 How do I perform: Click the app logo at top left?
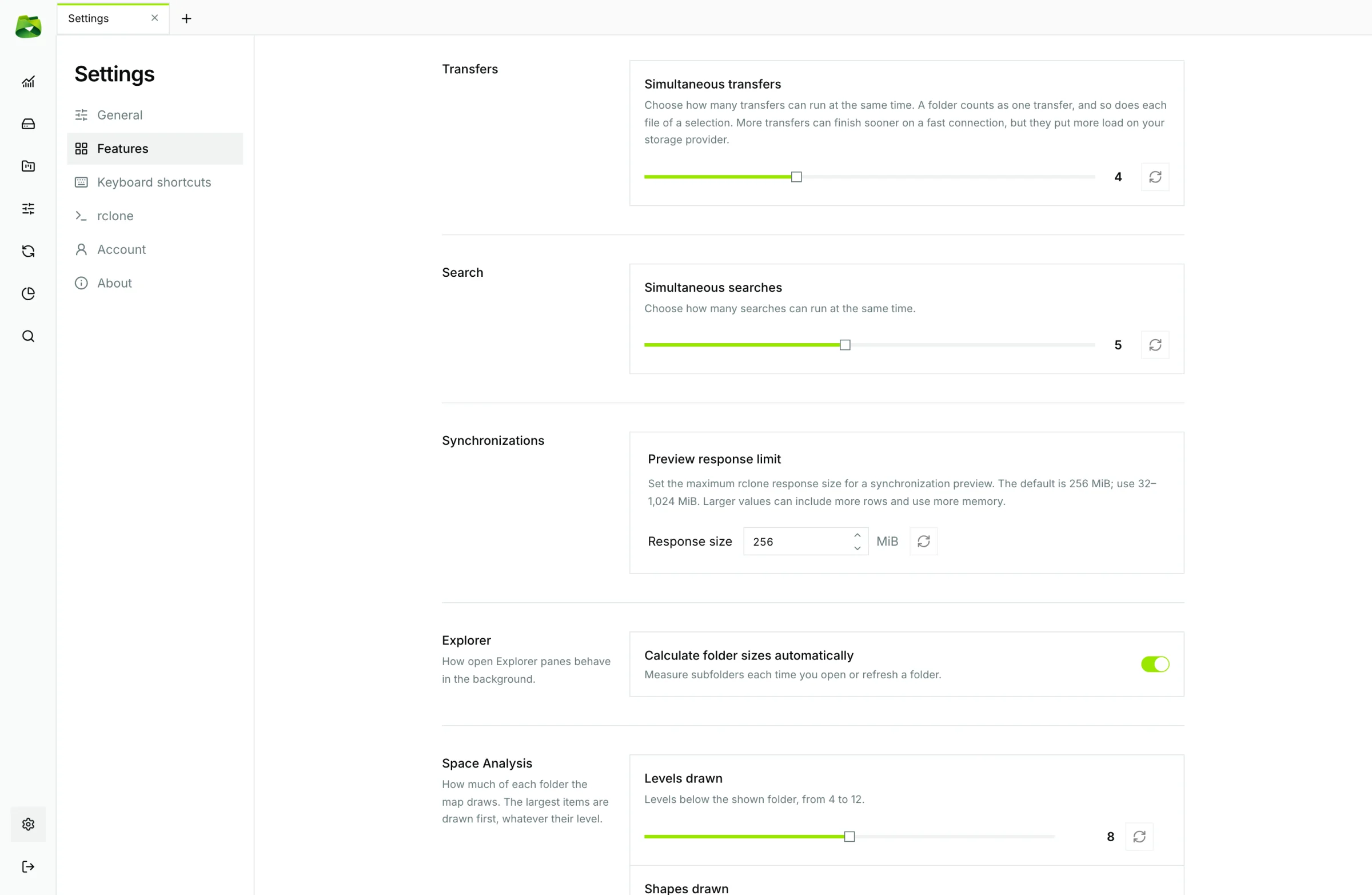[28, 26]
